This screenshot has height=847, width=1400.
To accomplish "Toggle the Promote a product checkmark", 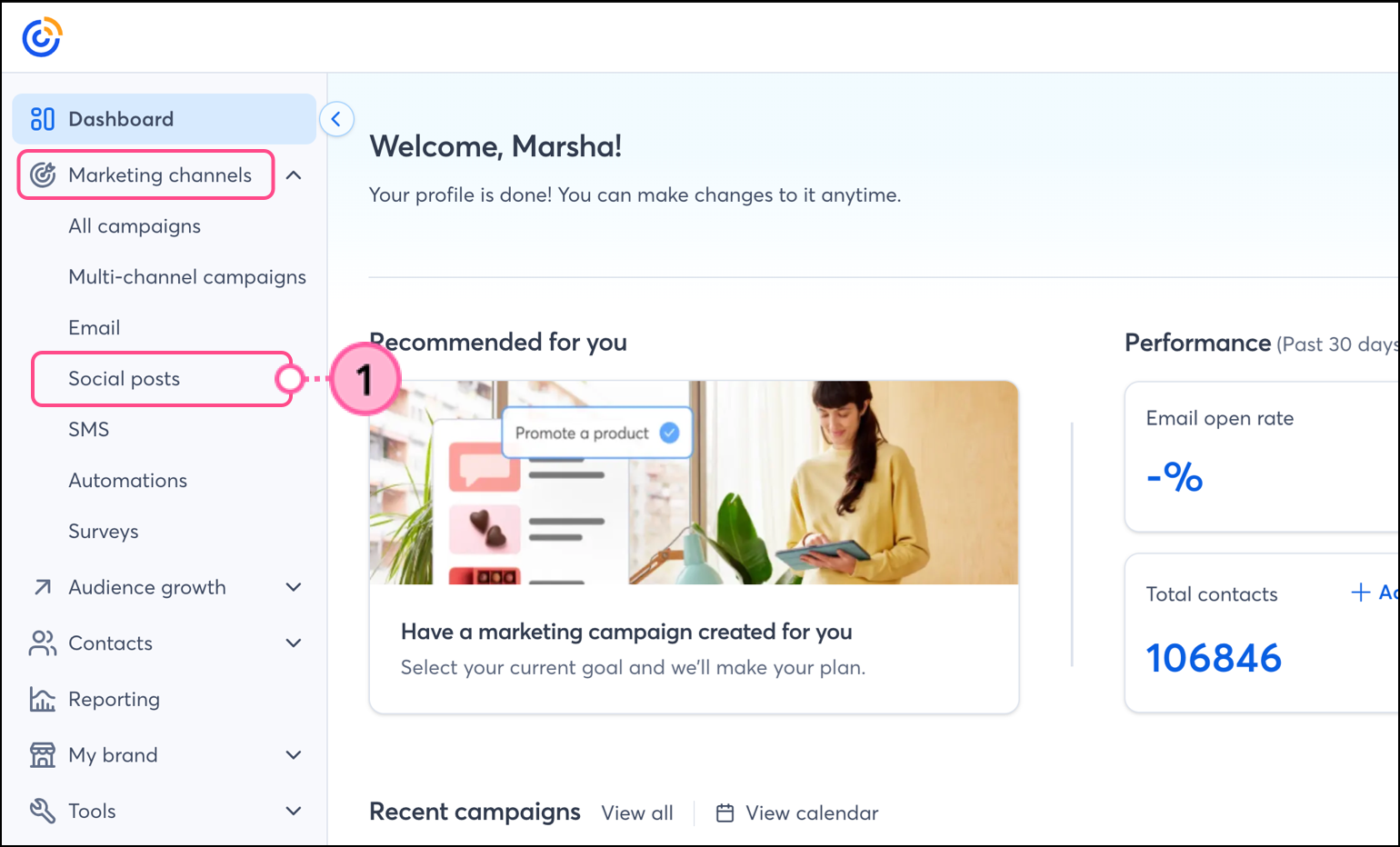I will (669, 433).
